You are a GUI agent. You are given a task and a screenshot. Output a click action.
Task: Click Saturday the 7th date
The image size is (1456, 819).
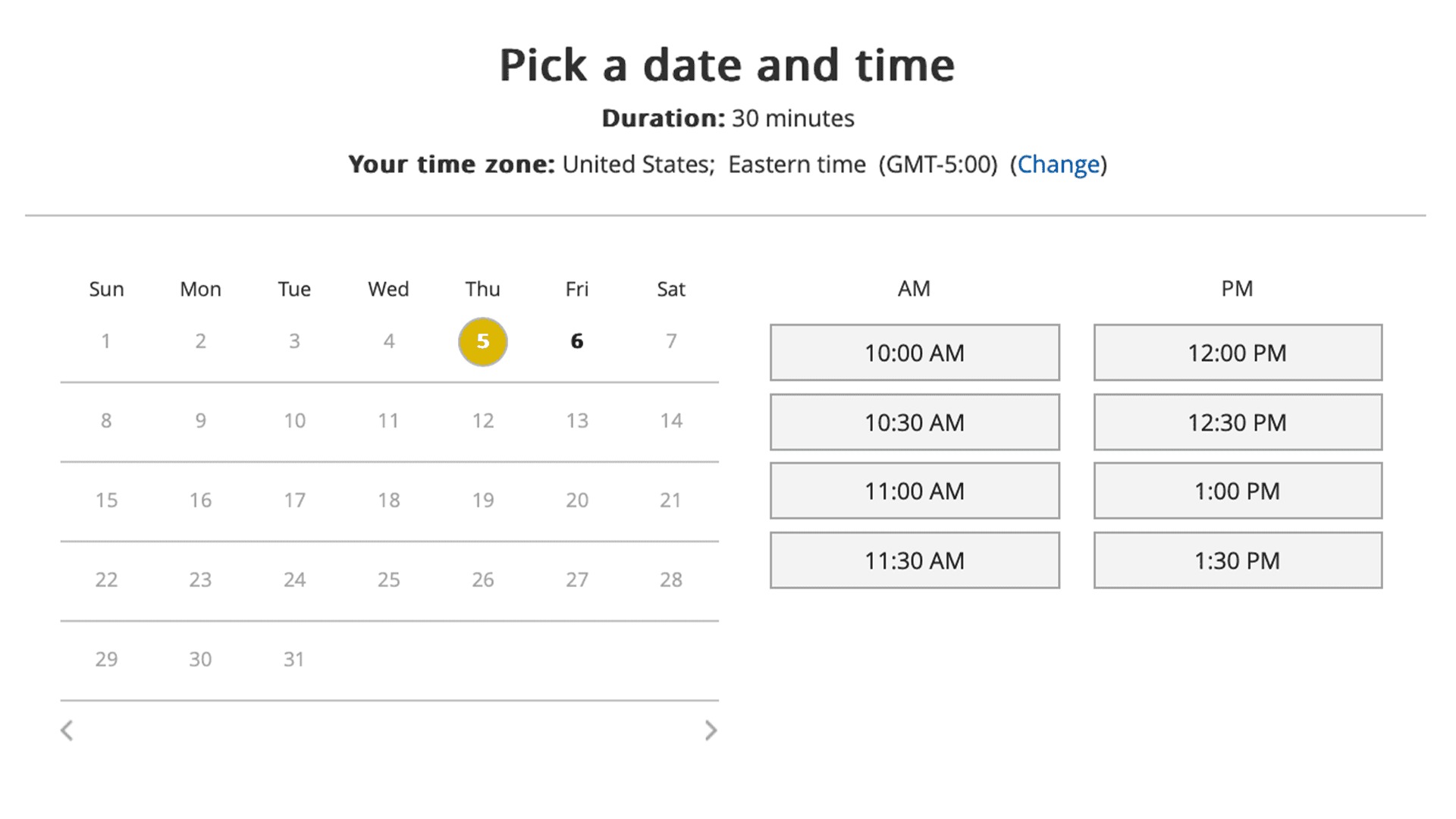pyautogui.click(x=671, y=341)
